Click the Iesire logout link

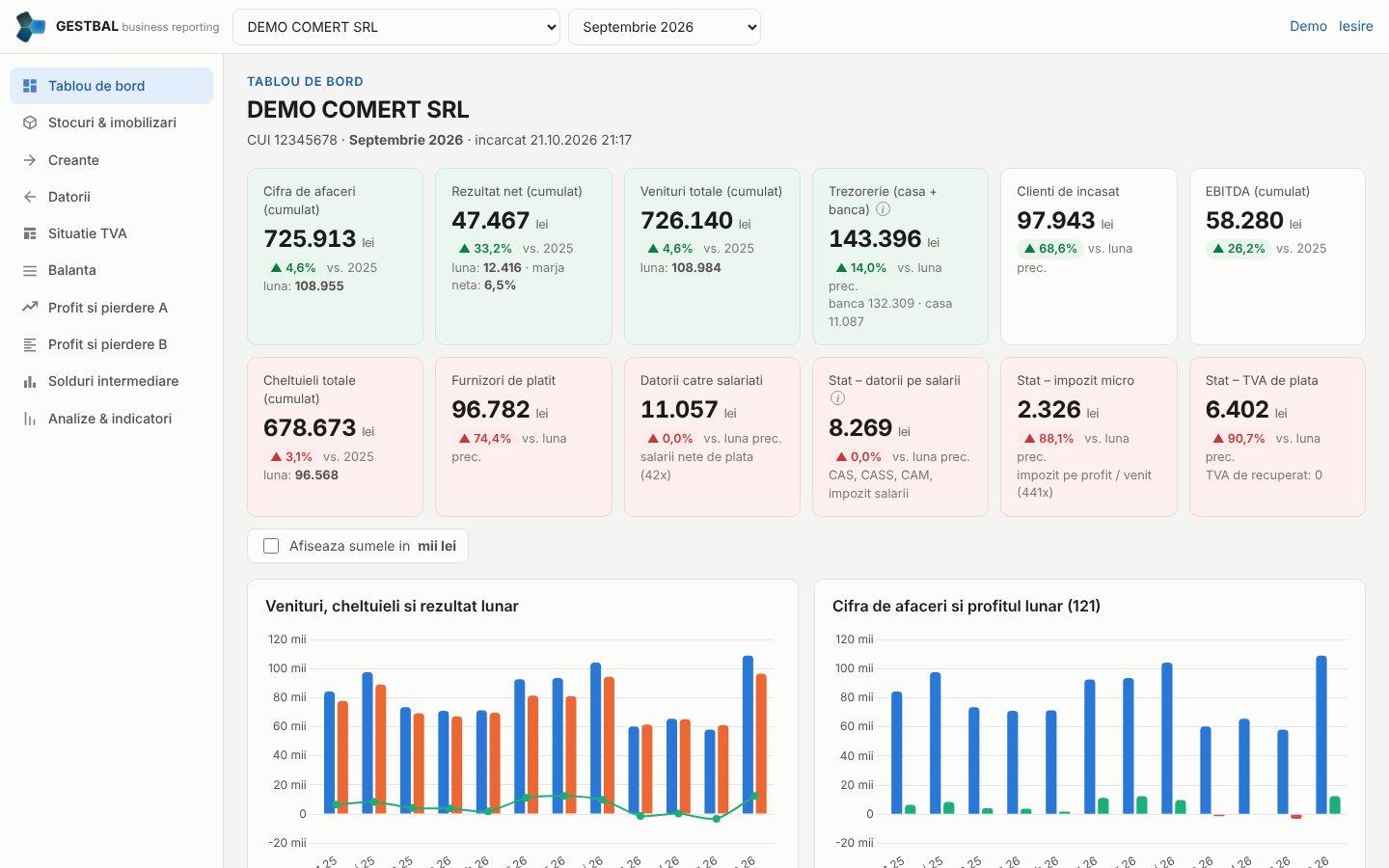point(1355,26)
